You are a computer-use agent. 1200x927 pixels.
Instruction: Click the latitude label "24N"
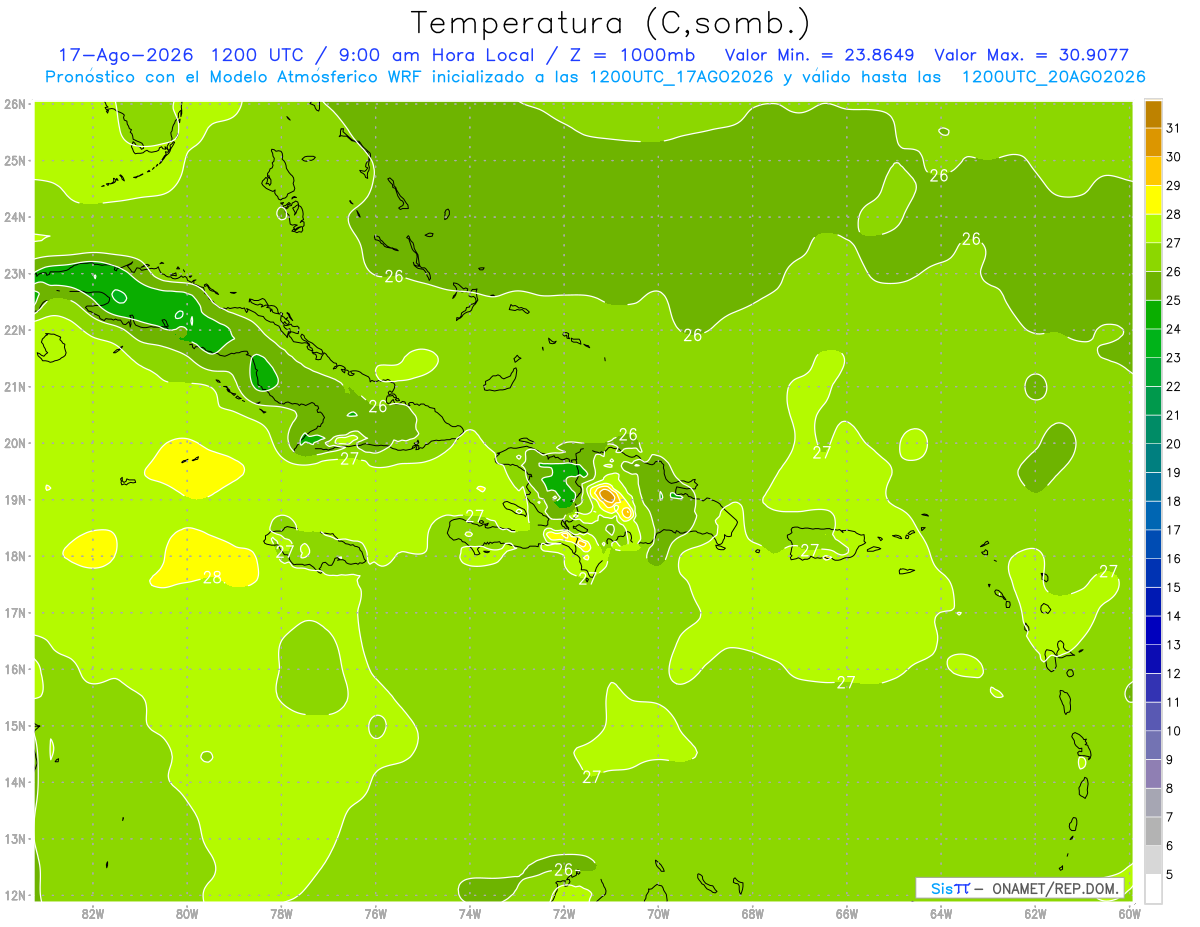coord(15,217)
